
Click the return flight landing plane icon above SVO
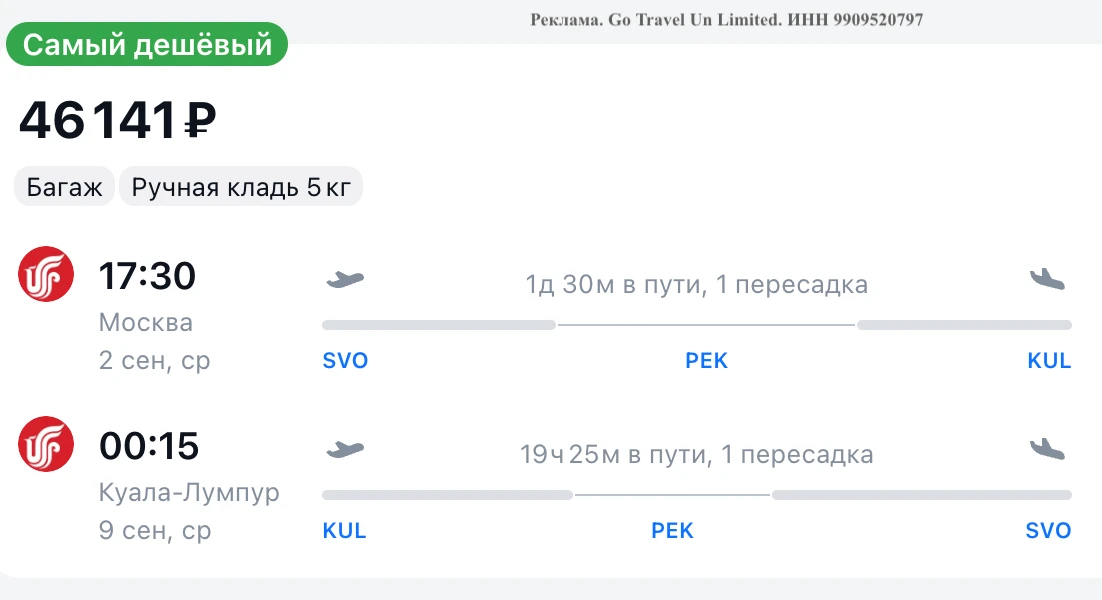coord(1047,449)
